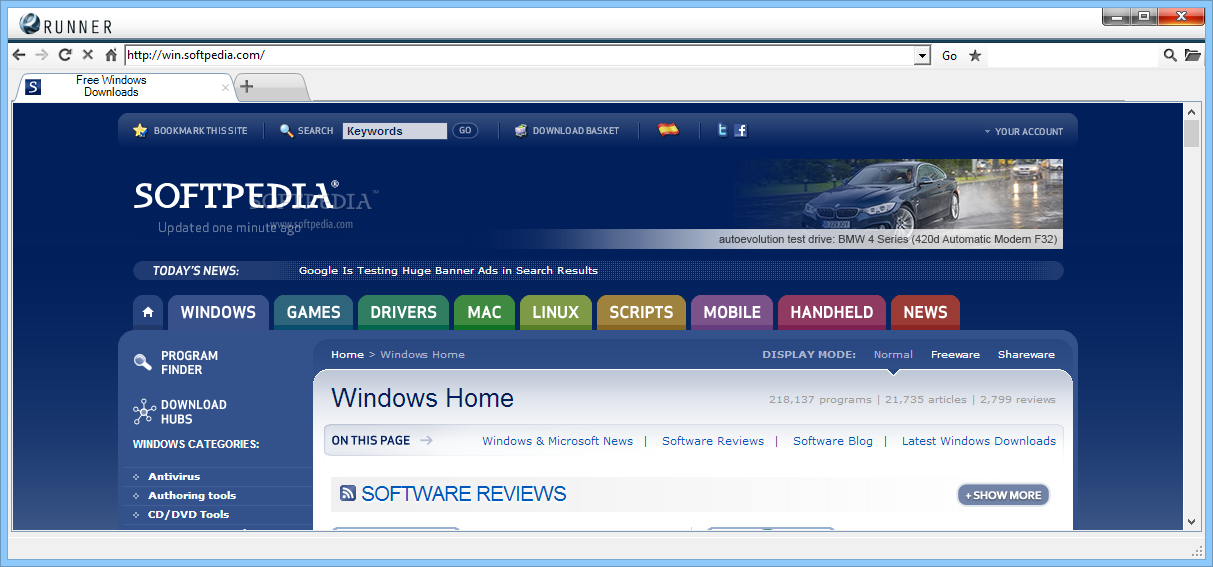Switch to Spanish flag language

click(x=668, y=129)
